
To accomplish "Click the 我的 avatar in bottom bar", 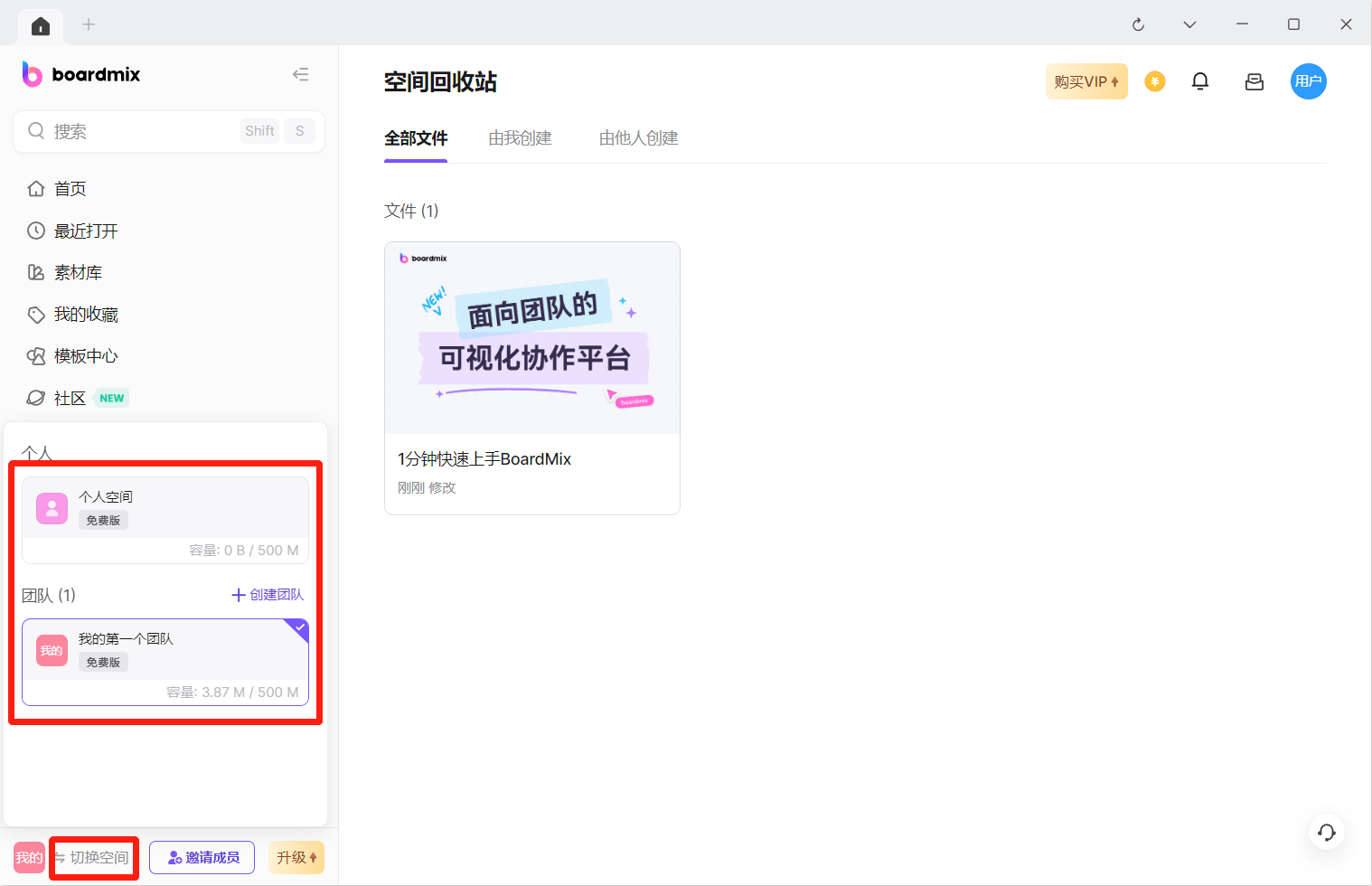I will pos(29,858).
